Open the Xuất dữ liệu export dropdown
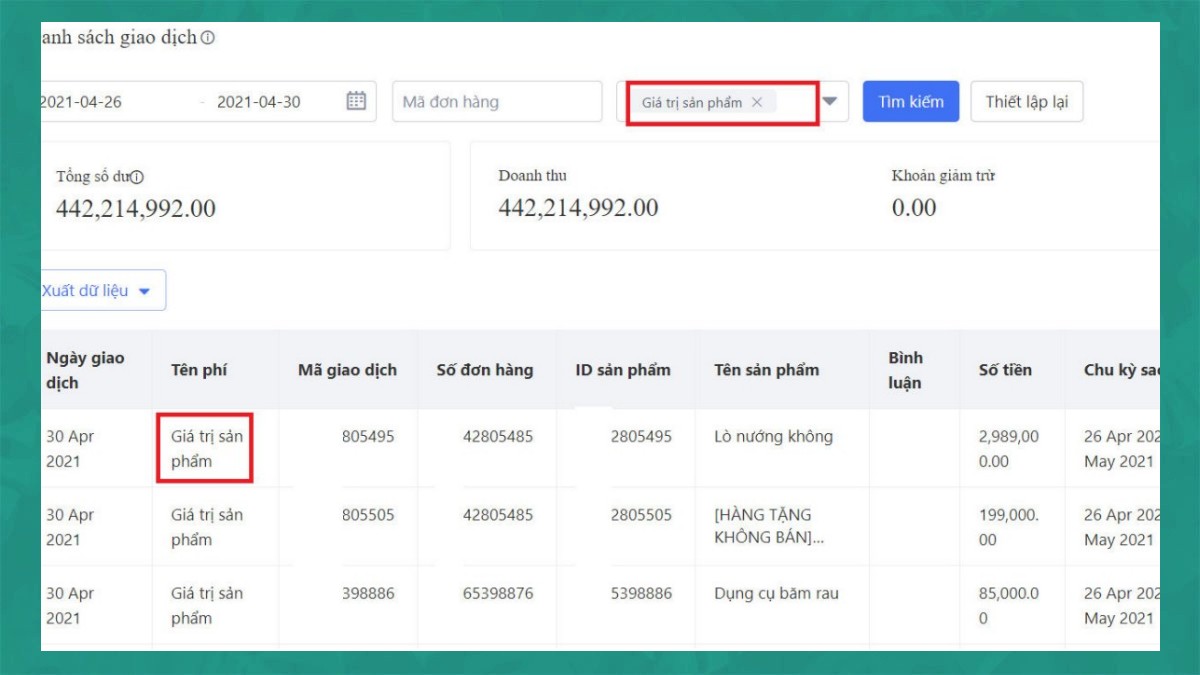 pos(98,290)
